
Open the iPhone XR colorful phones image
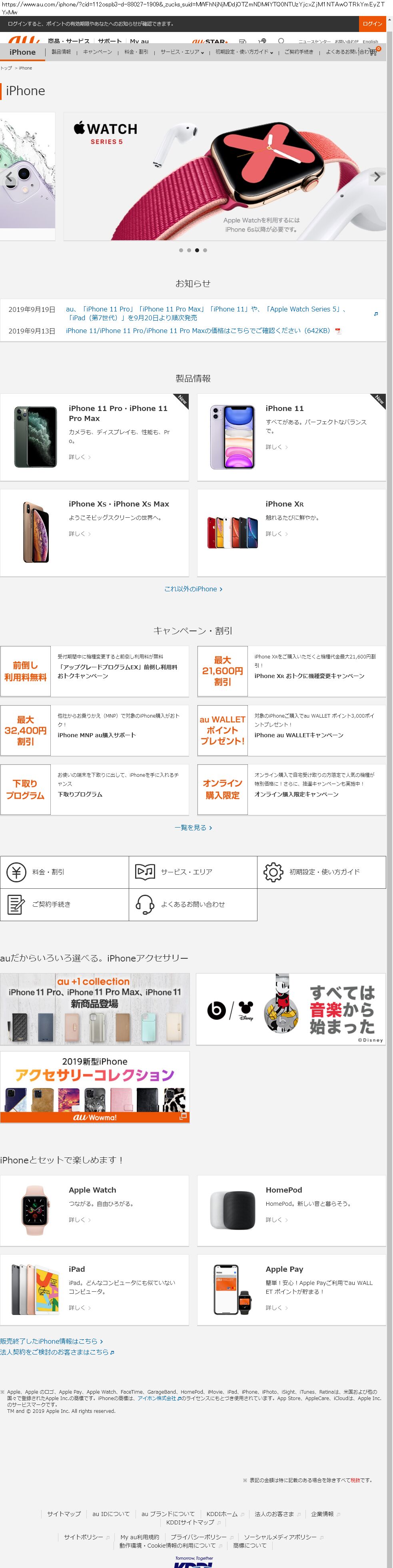232,532
